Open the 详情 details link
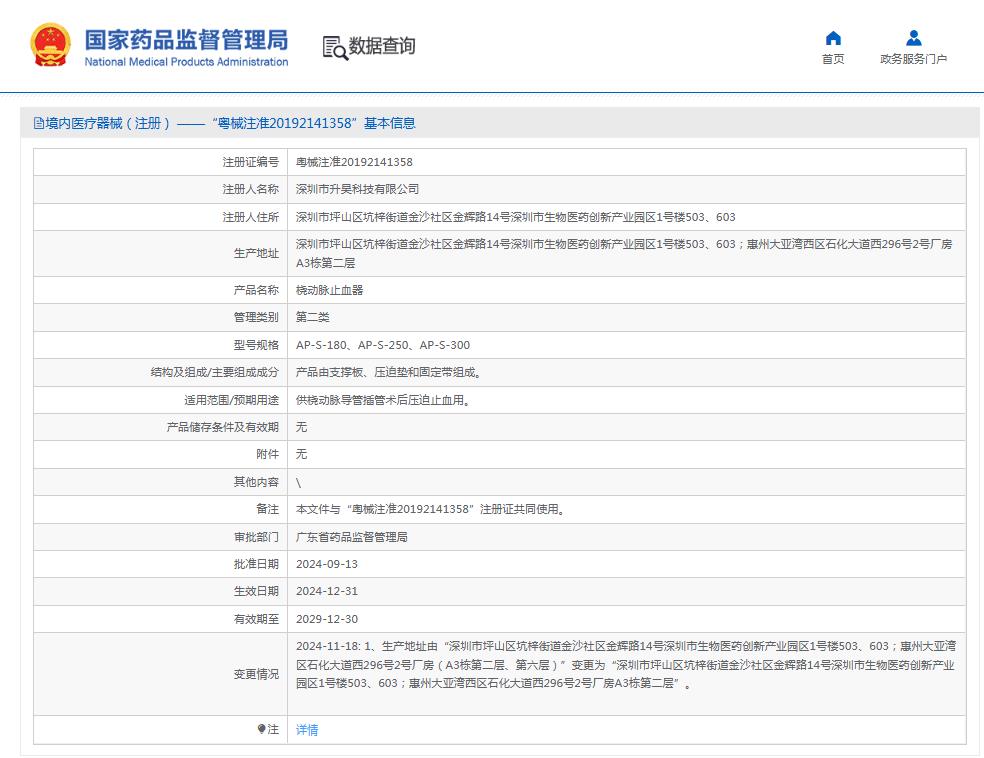The image size is (984, 758). pos(306,730)
